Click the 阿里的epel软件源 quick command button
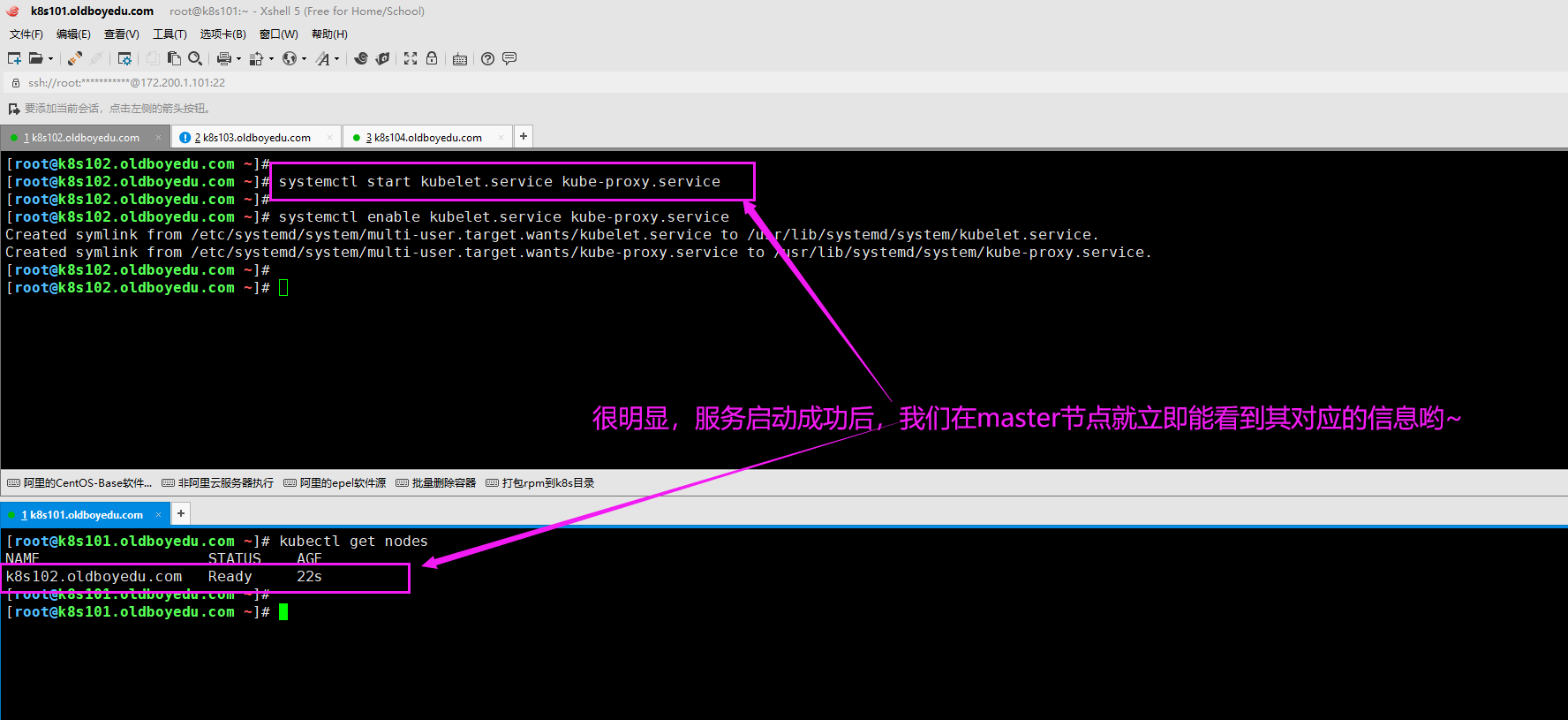1568x720 pixels. (335, 483)
